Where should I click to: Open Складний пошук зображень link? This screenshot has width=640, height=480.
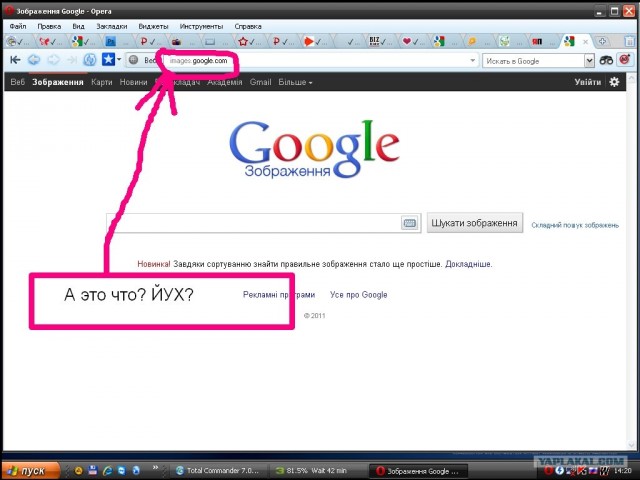575,225
